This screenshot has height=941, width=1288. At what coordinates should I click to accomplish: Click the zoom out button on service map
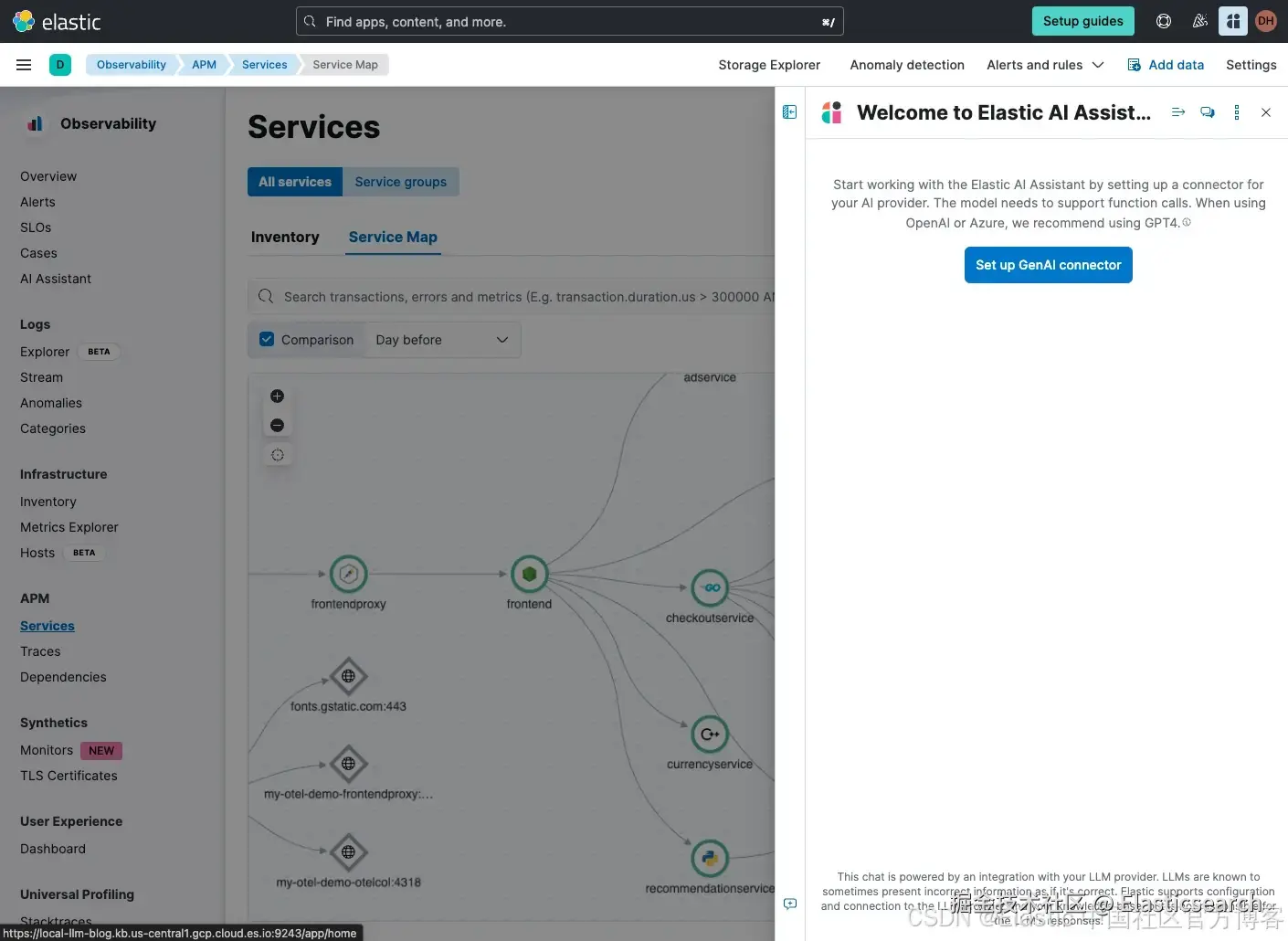[278, 426]
